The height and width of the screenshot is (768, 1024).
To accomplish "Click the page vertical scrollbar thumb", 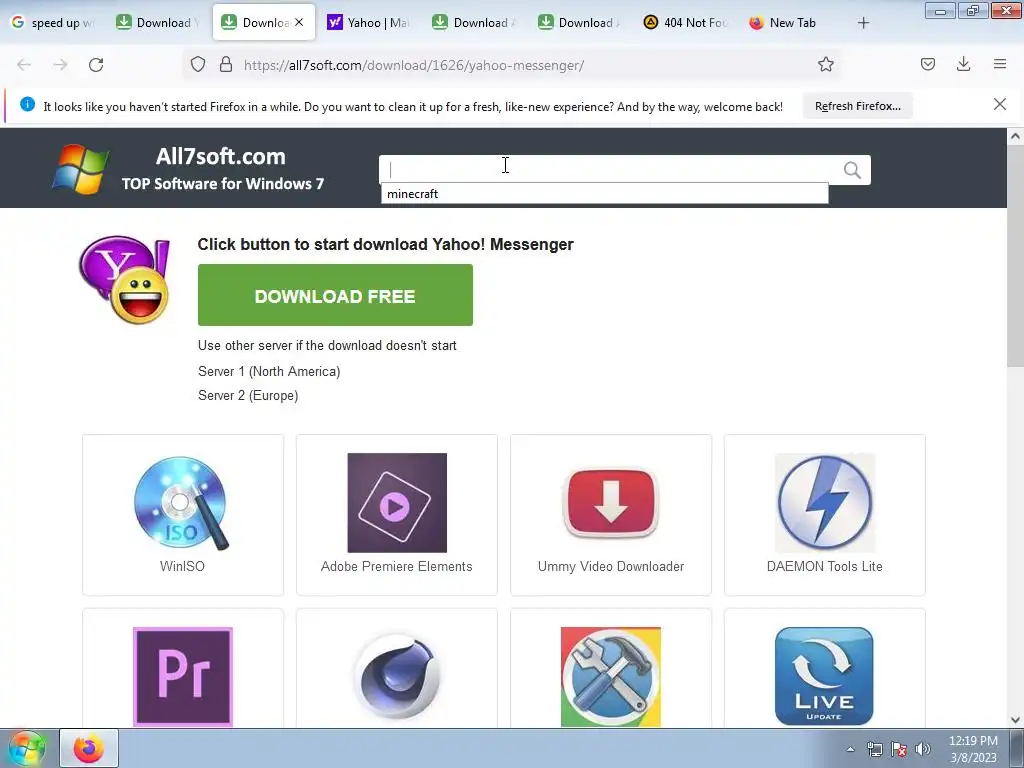I will click(x=1015, y=255).
